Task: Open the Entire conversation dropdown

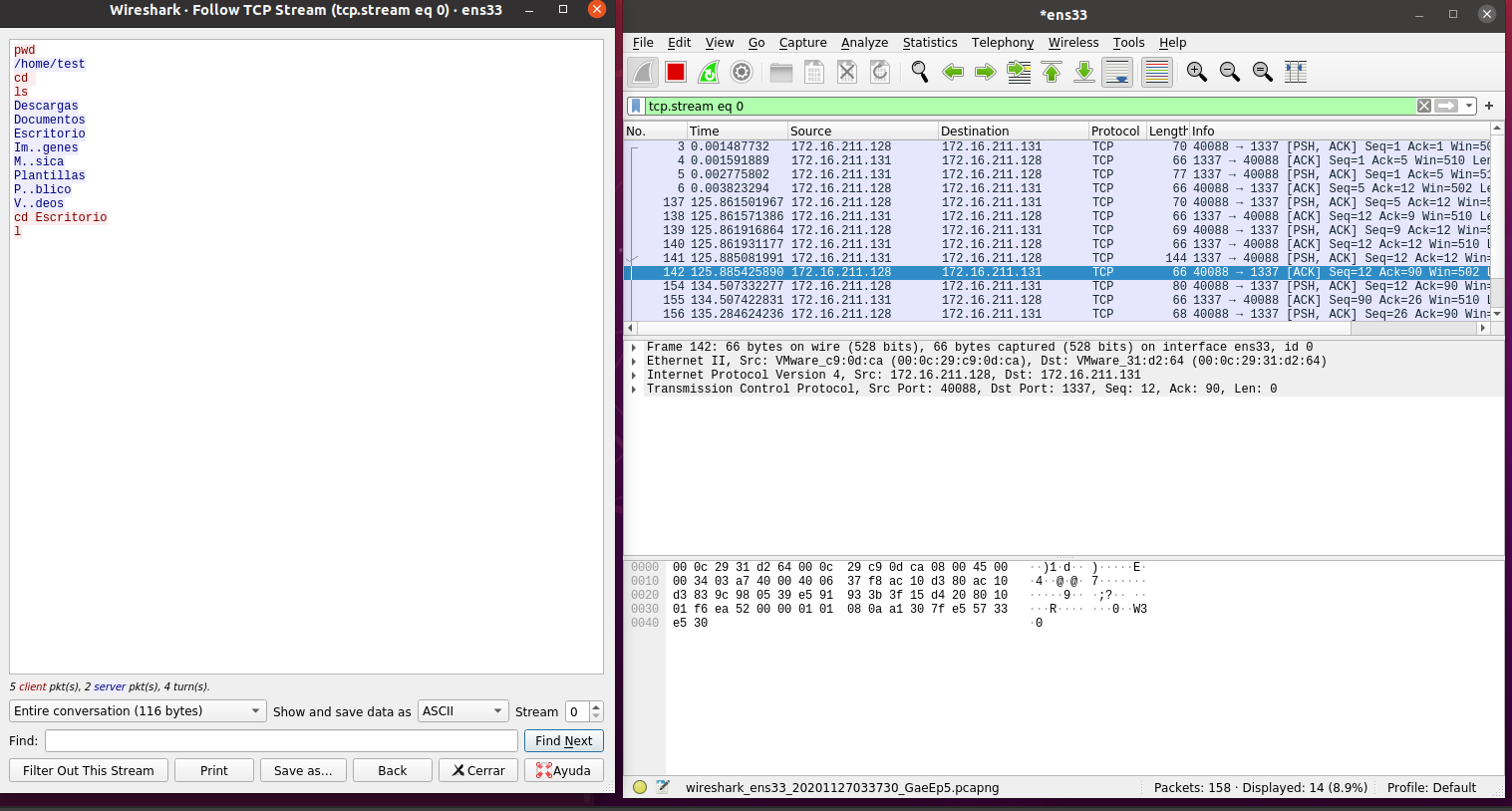Action: 138,710
